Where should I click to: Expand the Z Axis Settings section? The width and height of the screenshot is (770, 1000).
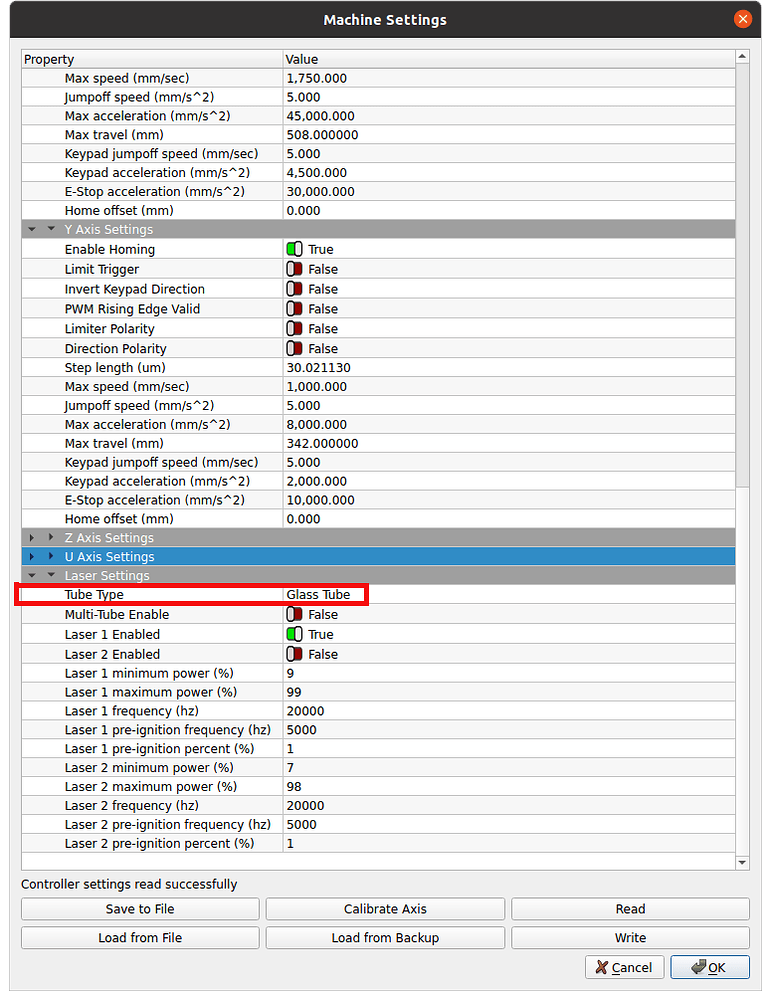coord(51,538)
